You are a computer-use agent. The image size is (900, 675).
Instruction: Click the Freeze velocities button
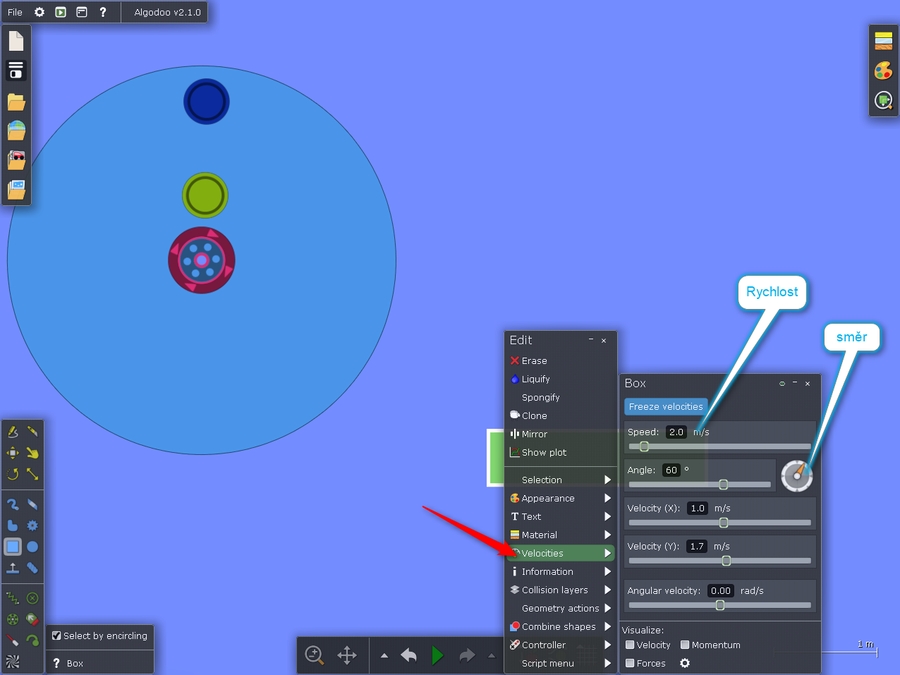[666, 407]
